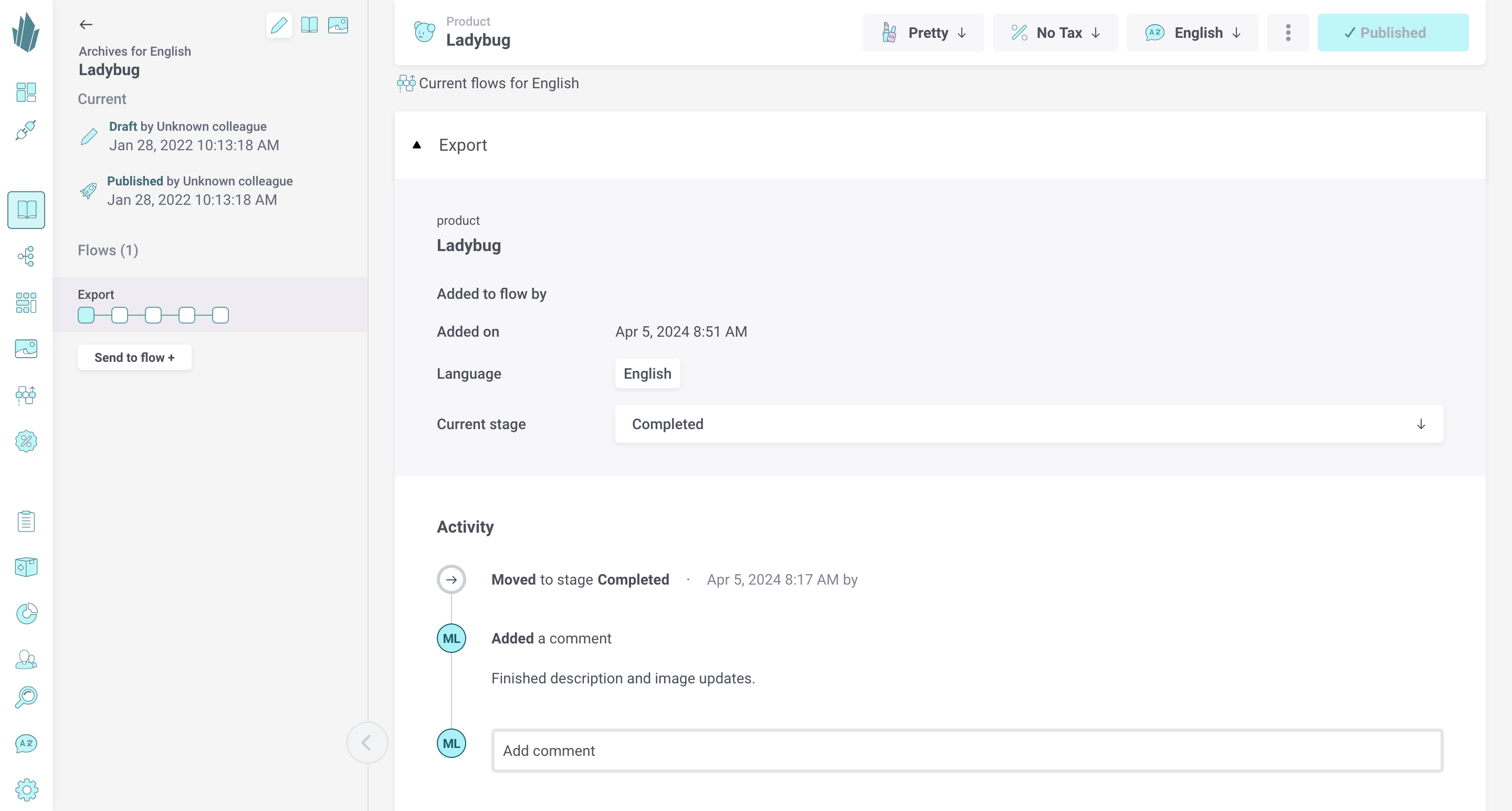This screenshot has width=1512, height=811.
Task: Click the Add comment input field
Action: pyautogui.click(x=967, y=750)
